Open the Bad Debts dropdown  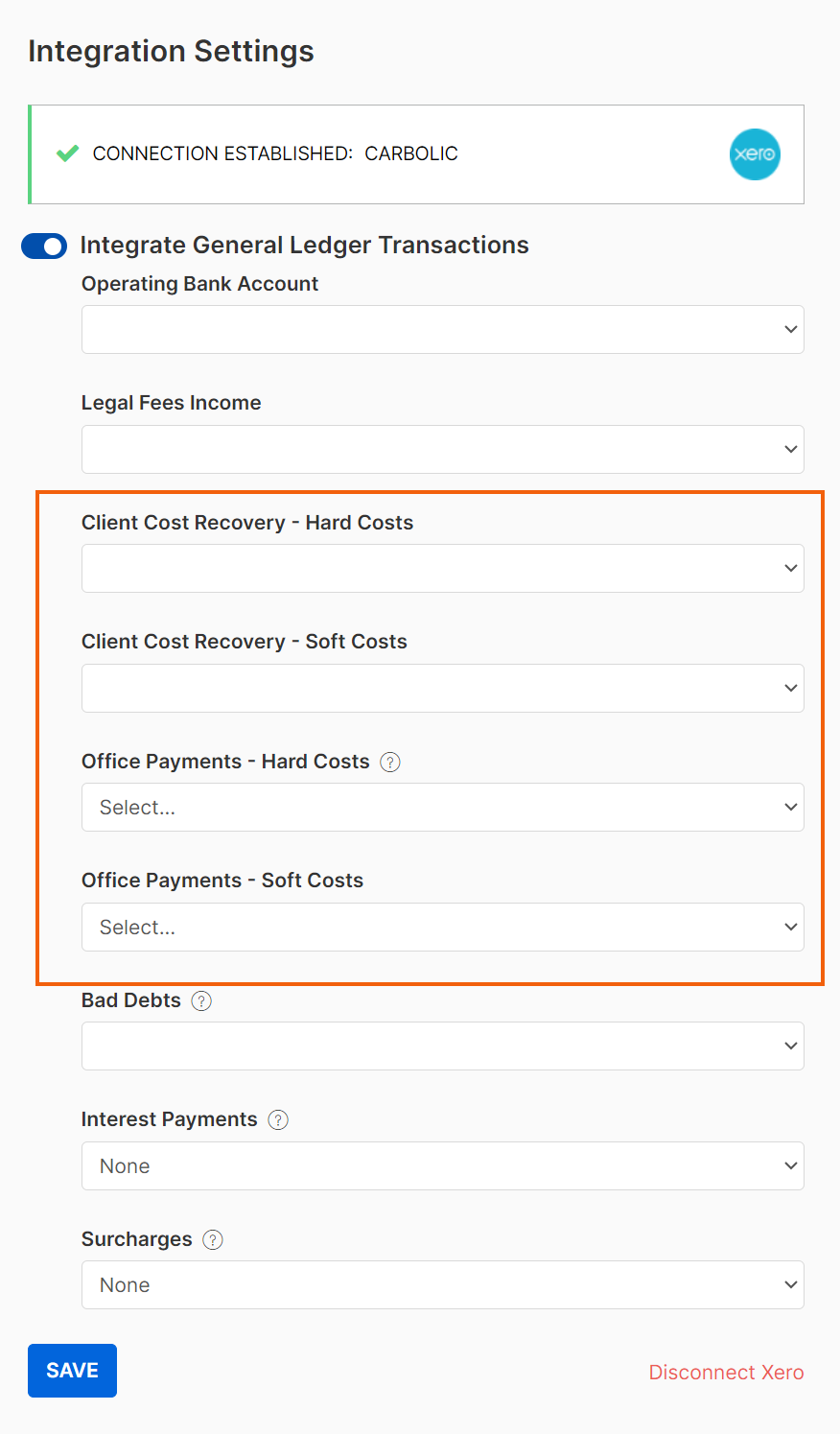[443, 1046]
